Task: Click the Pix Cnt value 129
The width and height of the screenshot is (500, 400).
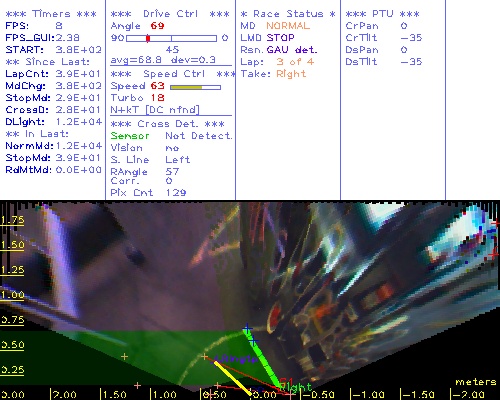Action: (176, 193)
